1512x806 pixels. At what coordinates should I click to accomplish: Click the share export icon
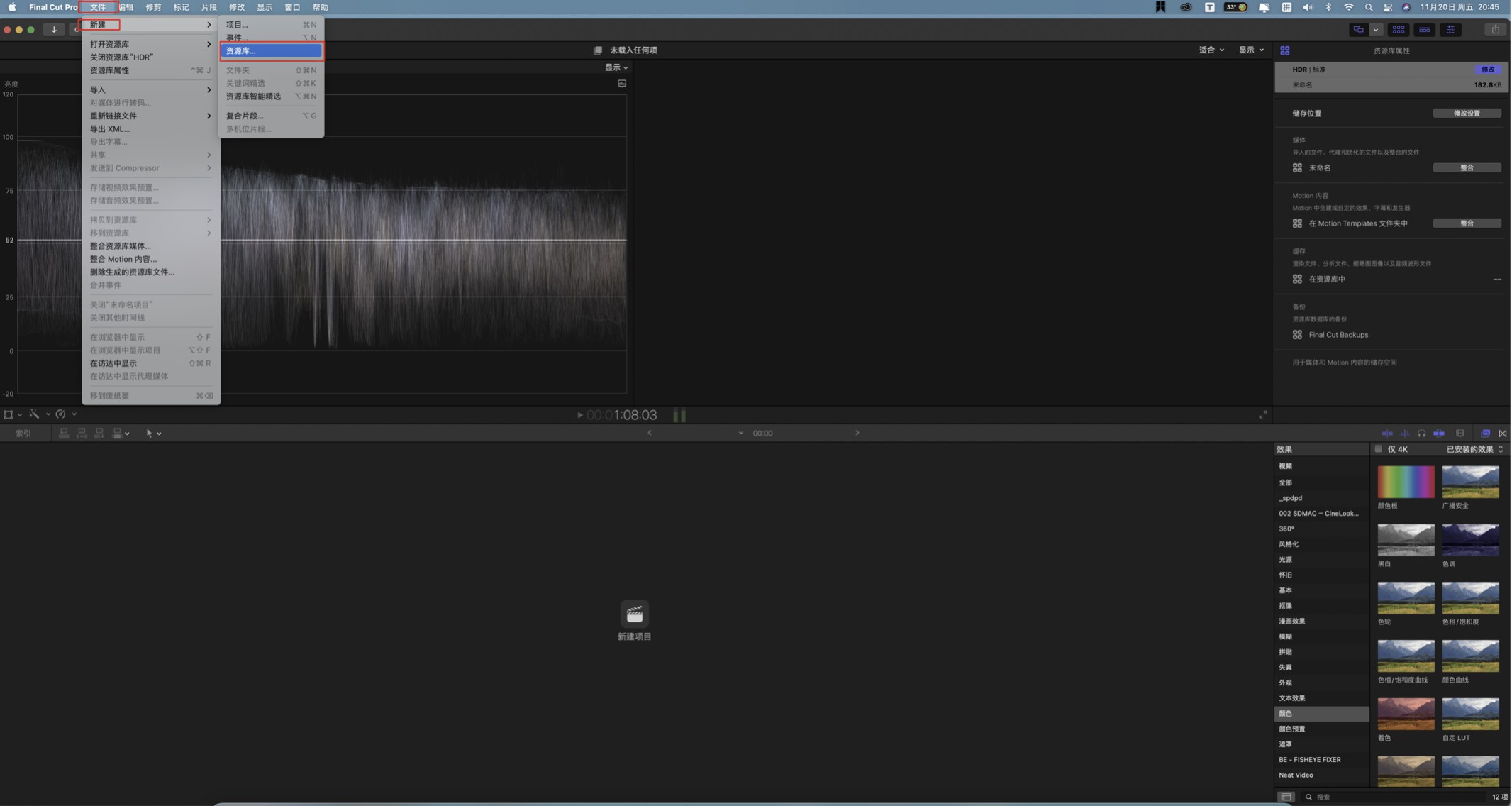point(1495,30)
